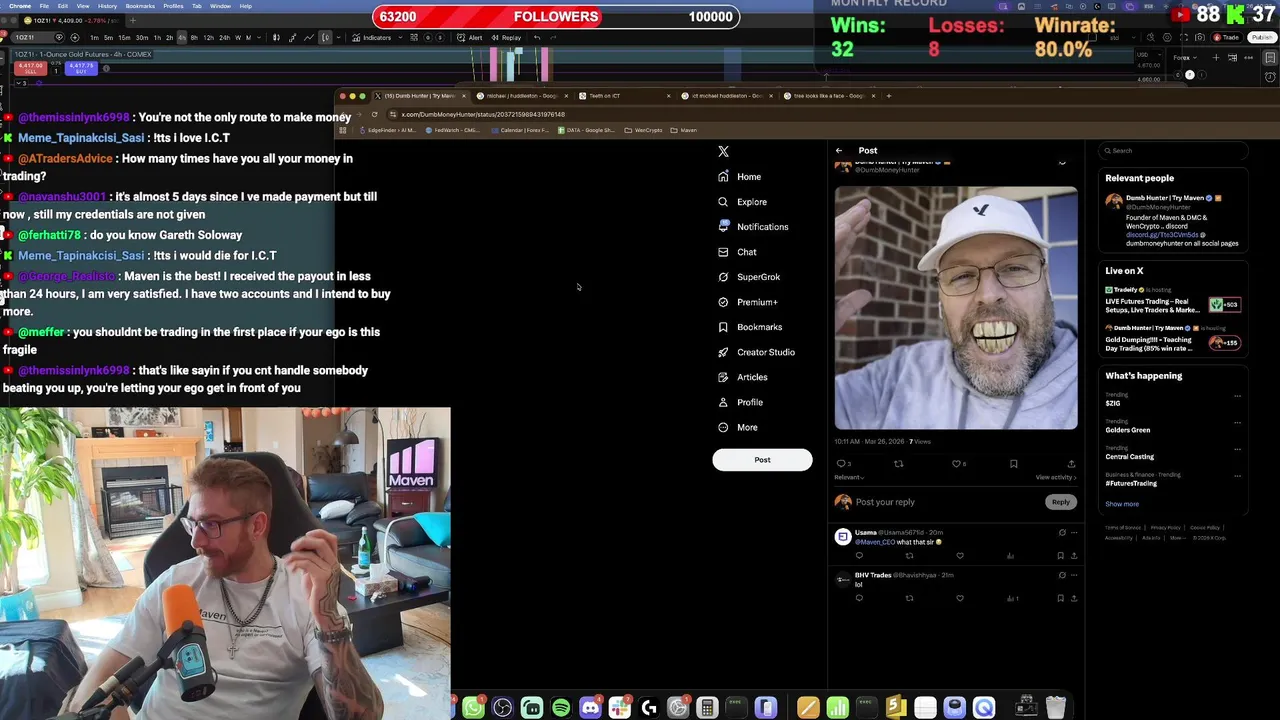Switch to michael huddleston Google tab
Screen dimensions: 1280x720
(x=521, y=96)
